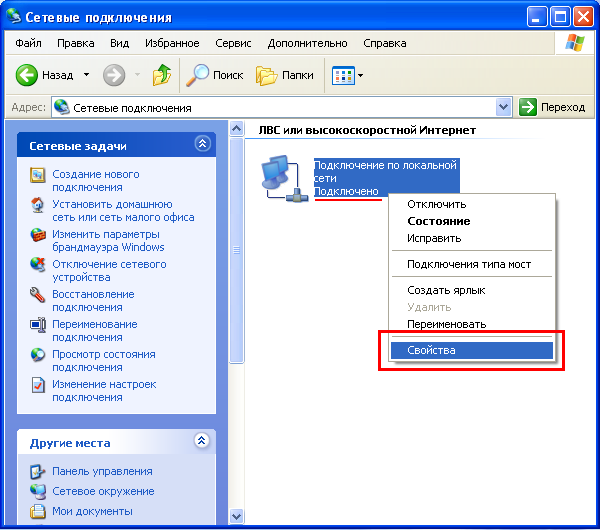The image size is (600, 530).
Task: Choose Исправить in context menu
Action: click(472, 238)
